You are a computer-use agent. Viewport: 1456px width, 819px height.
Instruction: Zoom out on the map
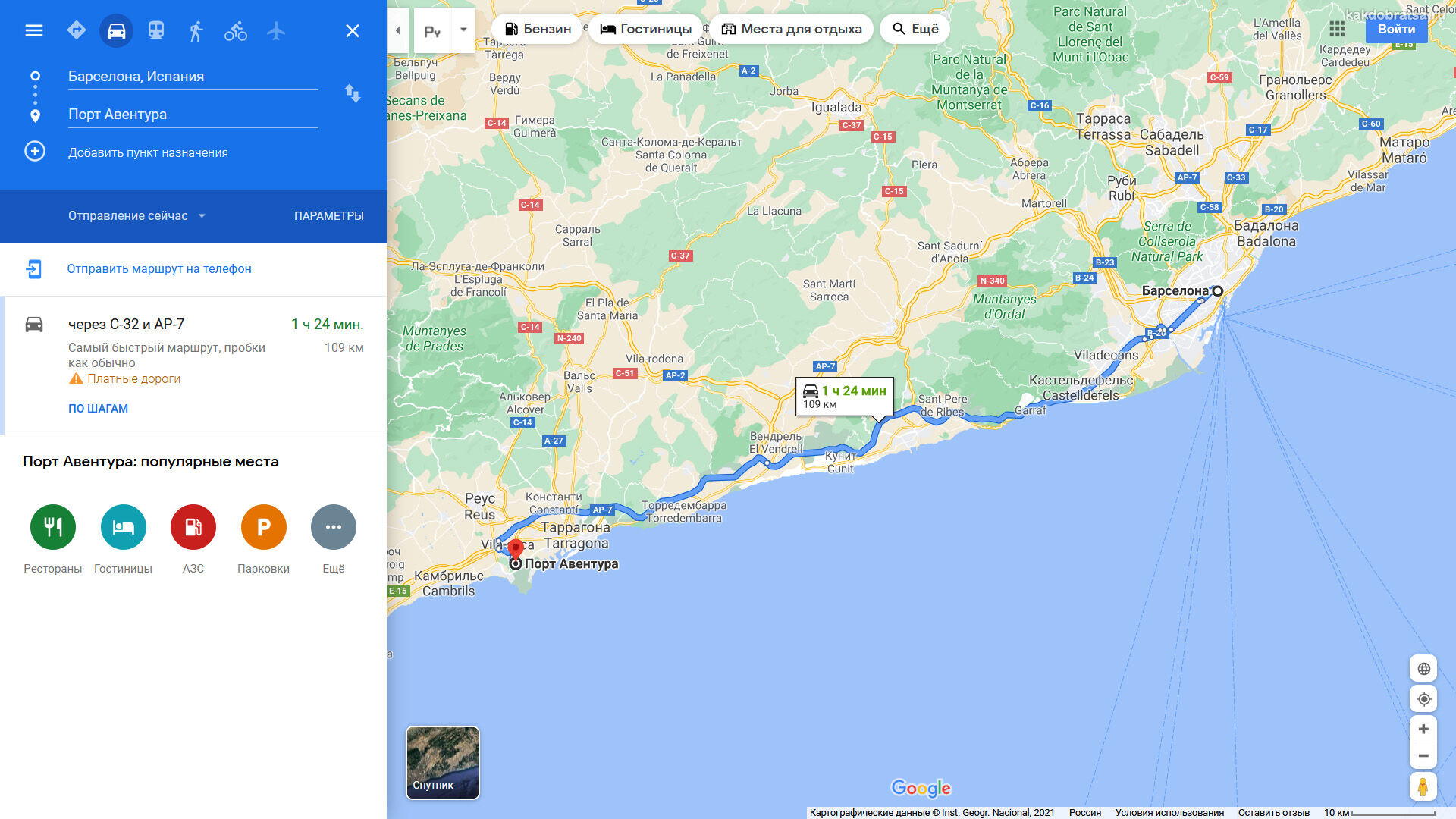point(1423,756)
